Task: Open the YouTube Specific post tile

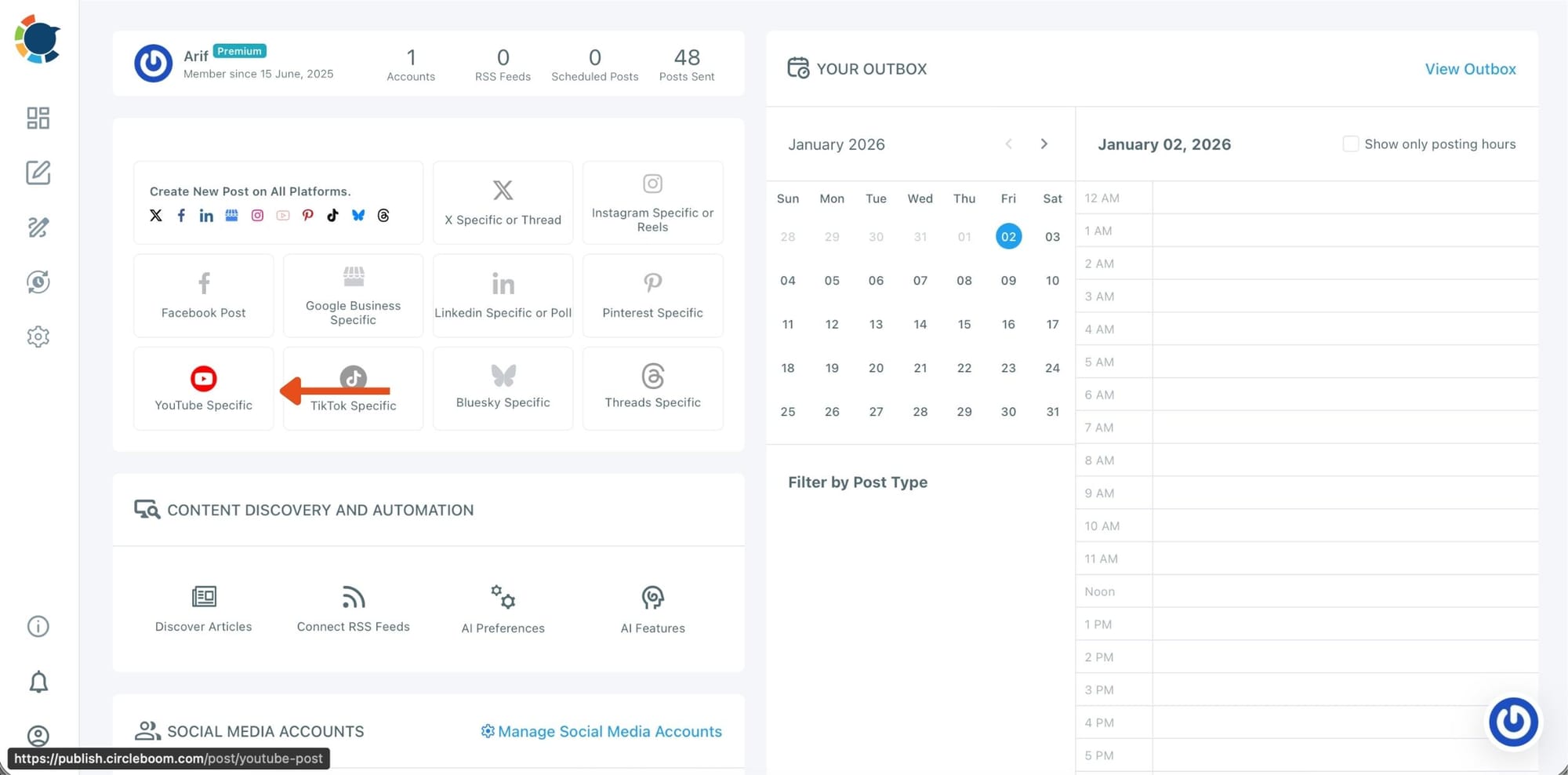Action: pos(203,389)
